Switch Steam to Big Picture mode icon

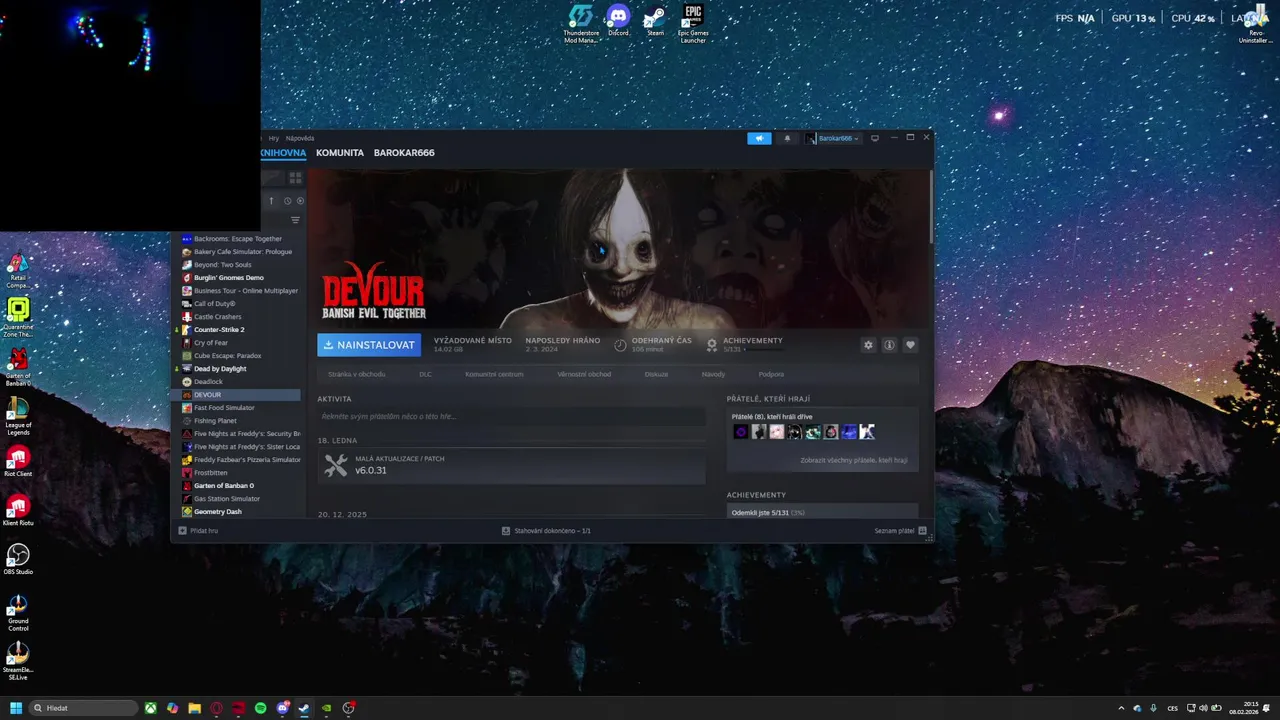[875, 138]
